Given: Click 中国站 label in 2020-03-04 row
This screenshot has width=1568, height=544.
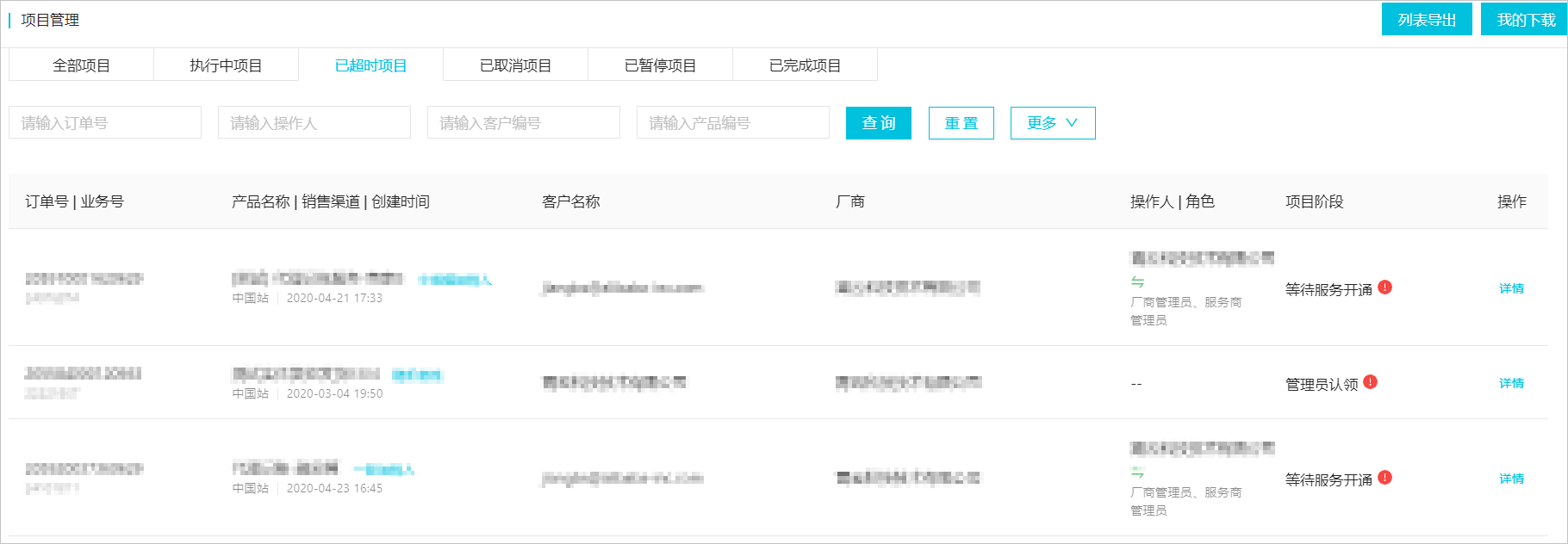Looking at the screenshot, I should [x=251, y=393].
